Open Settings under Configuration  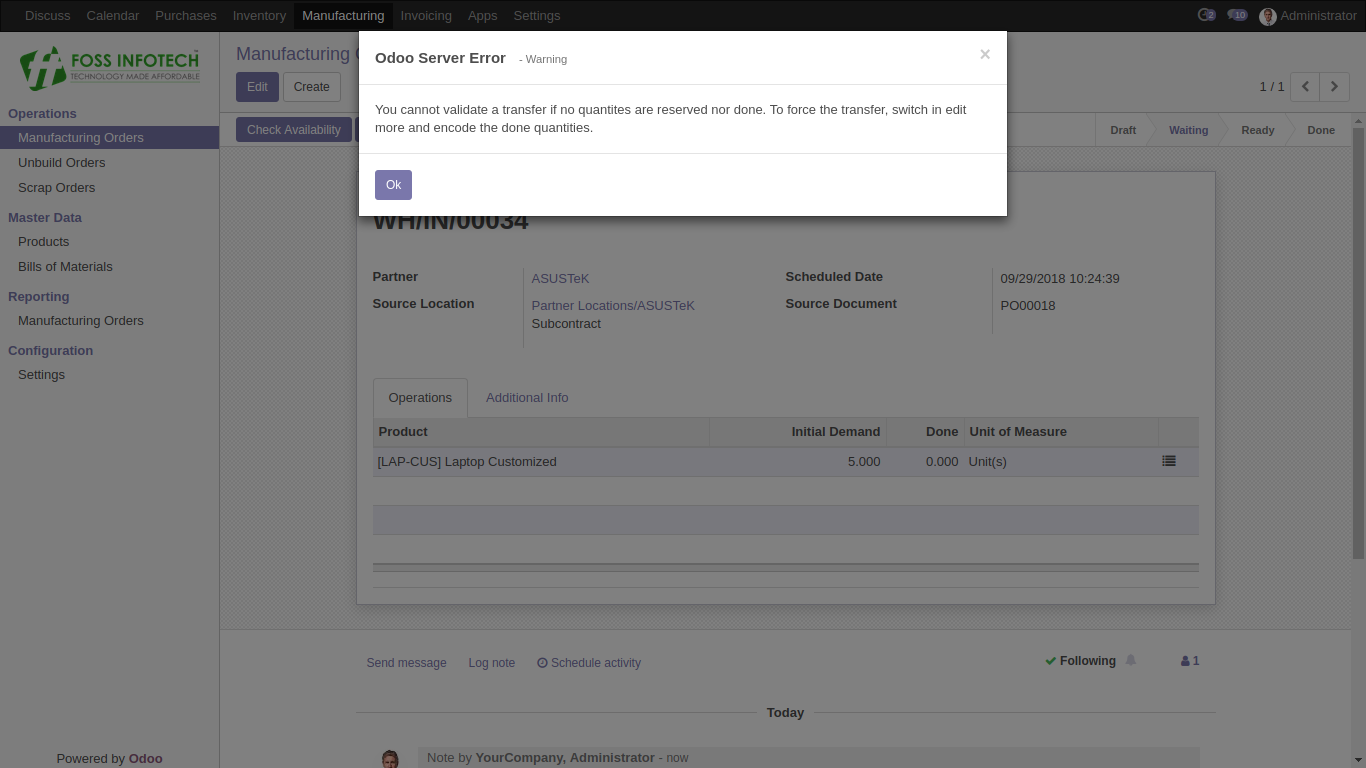pyautogui.click(x=109, y=375)
